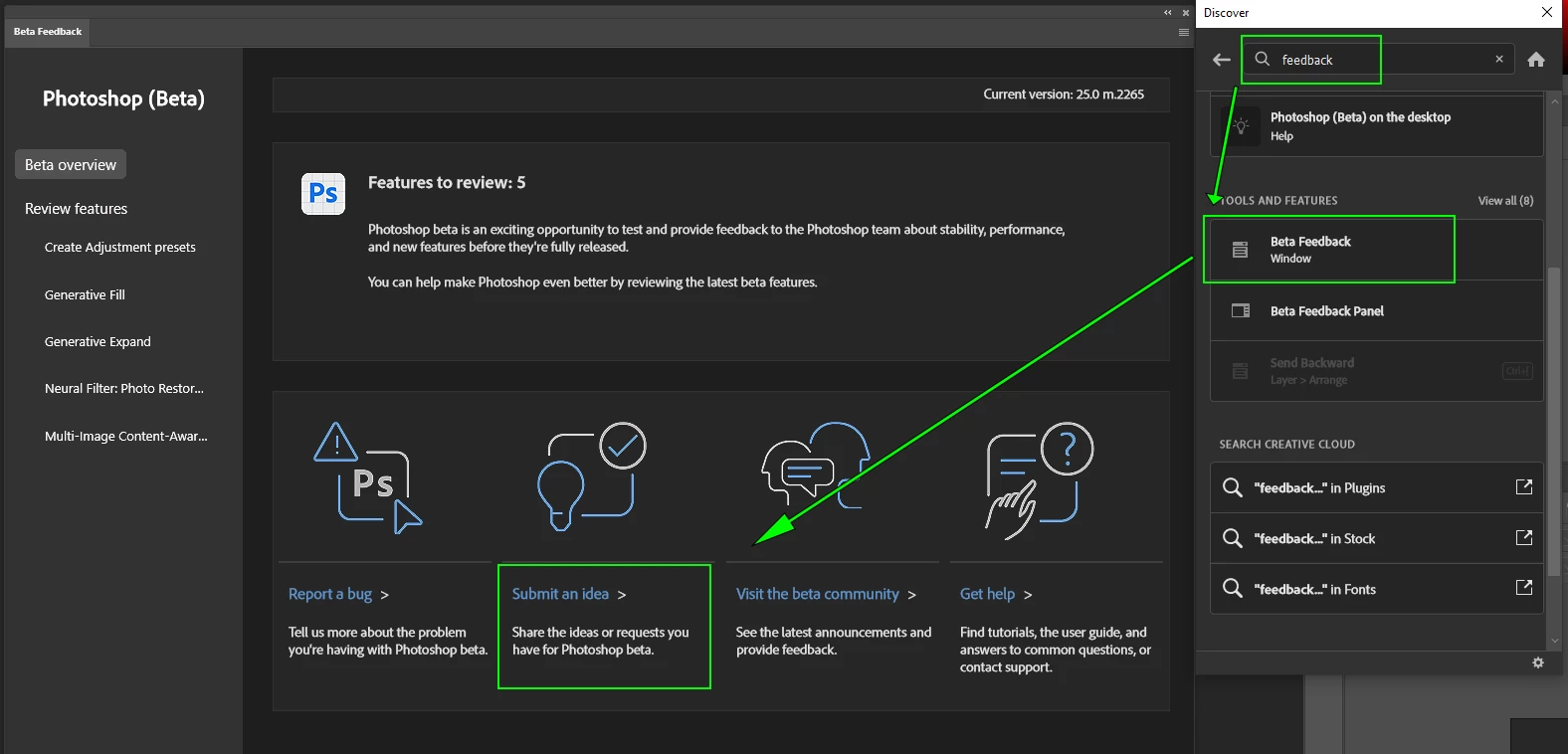Open Neural Filter: Photo Restoration item
The width and height of the screenshot is (1568, 754).
click(x=124, y=389)
